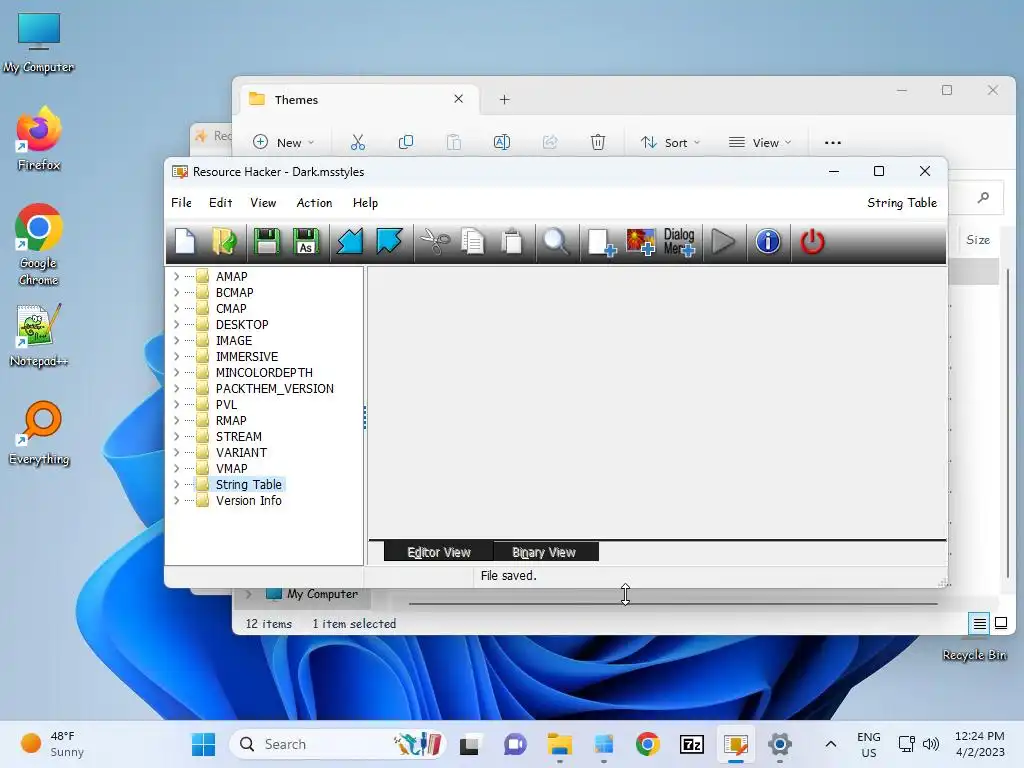Open Find with the magnifier icon
The height and width of the screenshot is (768, 1024).
tap(556, 242)
